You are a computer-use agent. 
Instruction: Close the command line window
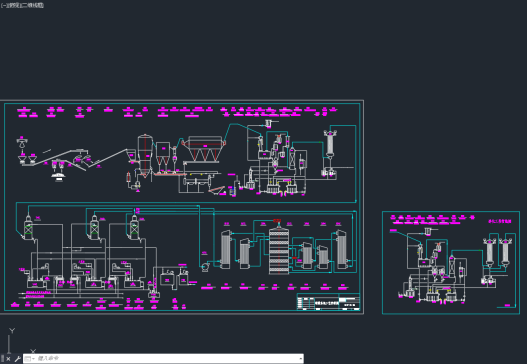point(9,359)
